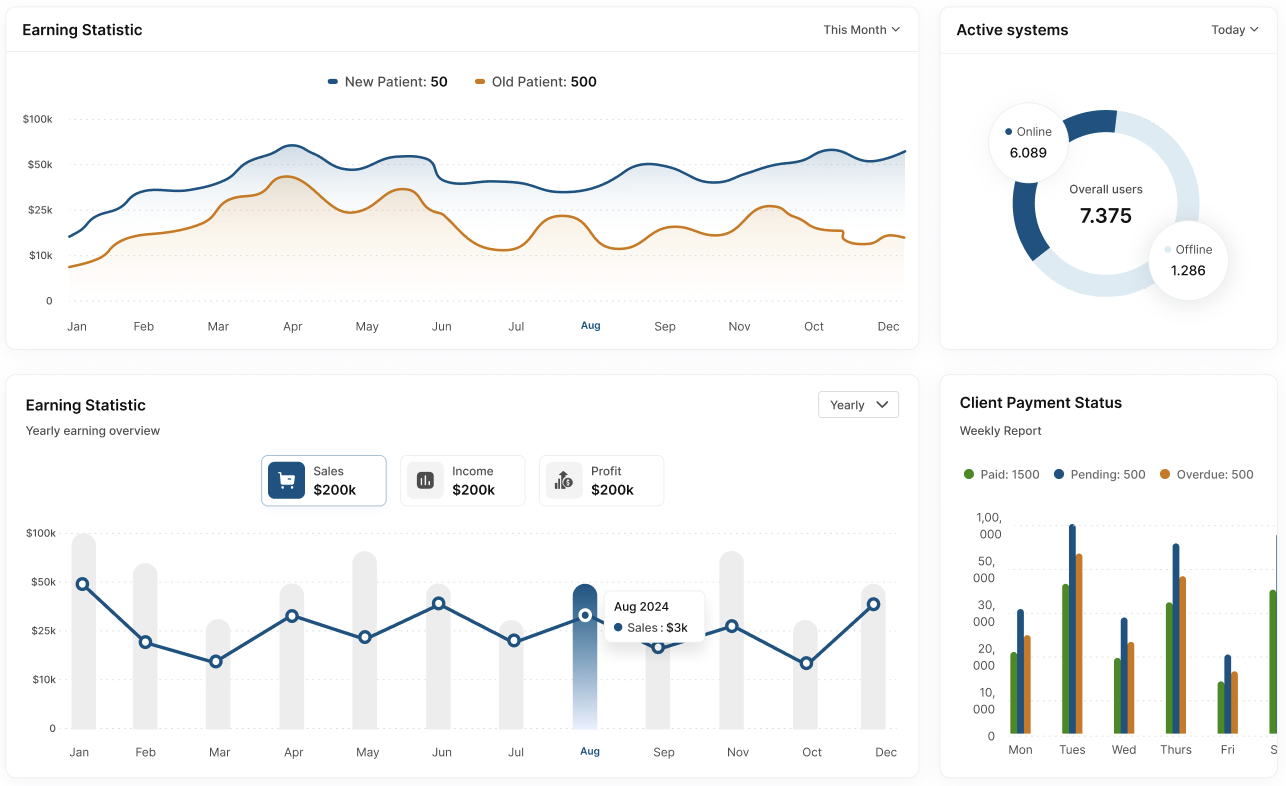Viewport: 1286px width, 786px height.
Task: Click the Overdue orange legend dot
Action: tap(1164, 475)
